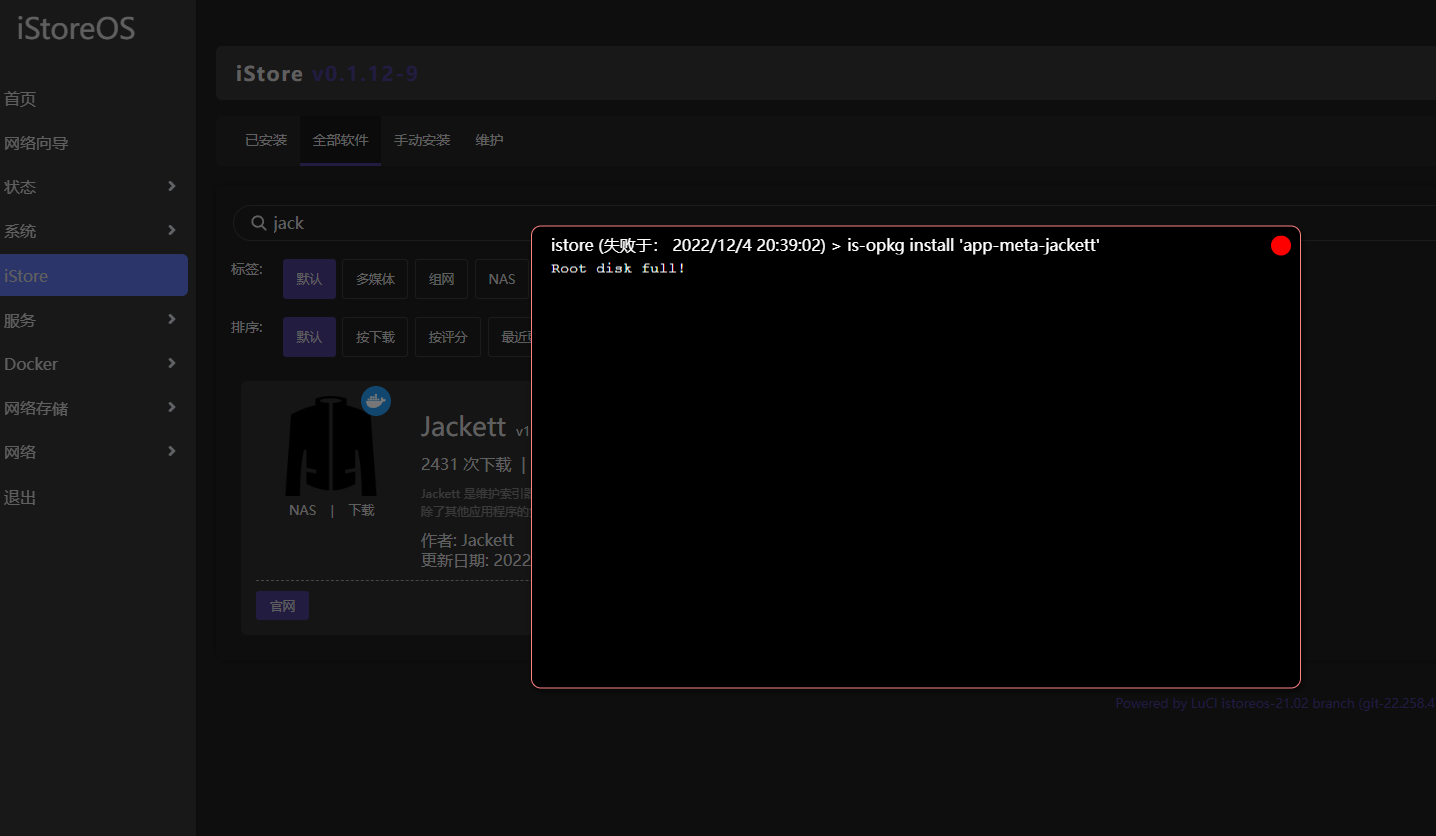Click 退出 to log out
This screenshot has width=1436, height=836.
tap(20, 497)
